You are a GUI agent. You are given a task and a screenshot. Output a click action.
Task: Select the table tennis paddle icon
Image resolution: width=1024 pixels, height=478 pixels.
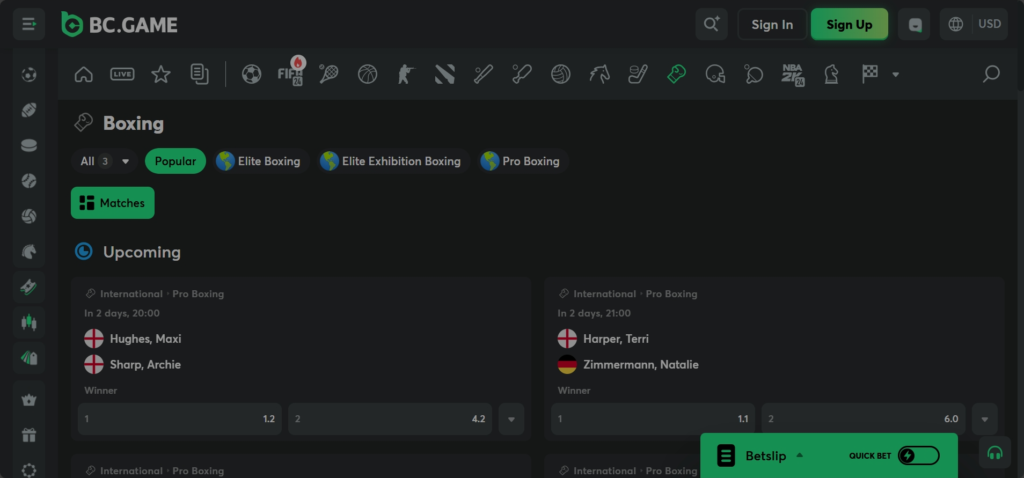(x=754, y=74)
